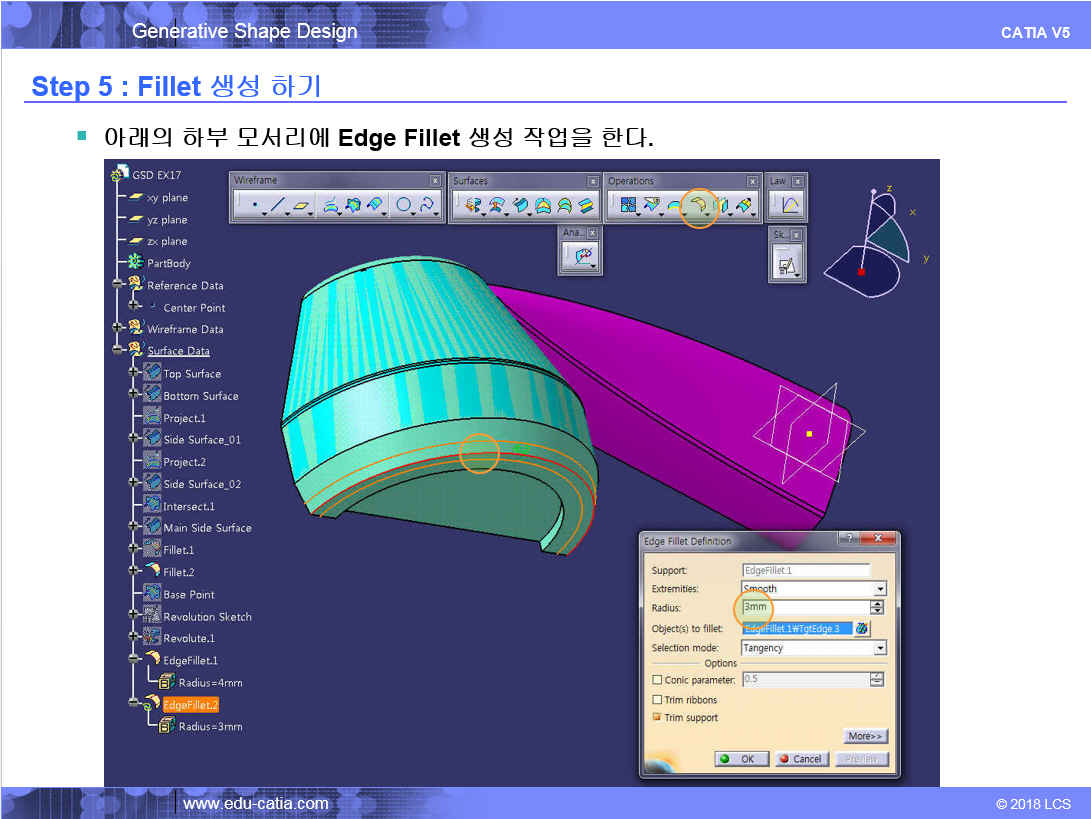Screen dimensions: 1091x819
Task: Open the Selection mode dropdown
Action: [879, 648]
